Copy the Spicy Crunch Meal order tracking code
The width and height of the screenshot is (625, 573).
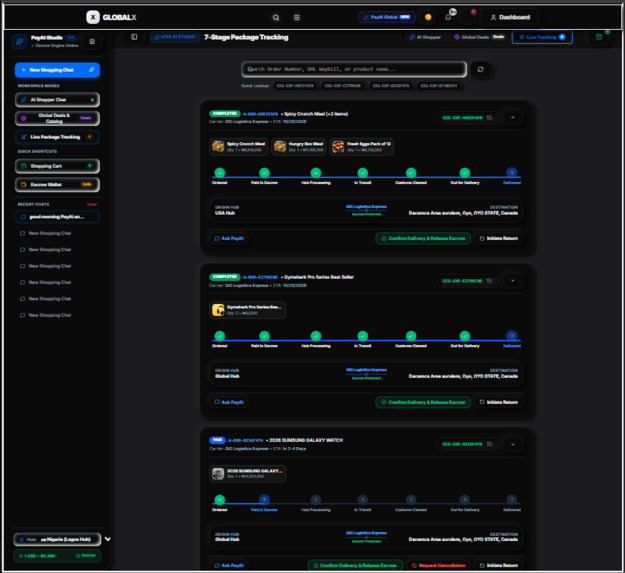pyautogui.click(x=490, y=118)
